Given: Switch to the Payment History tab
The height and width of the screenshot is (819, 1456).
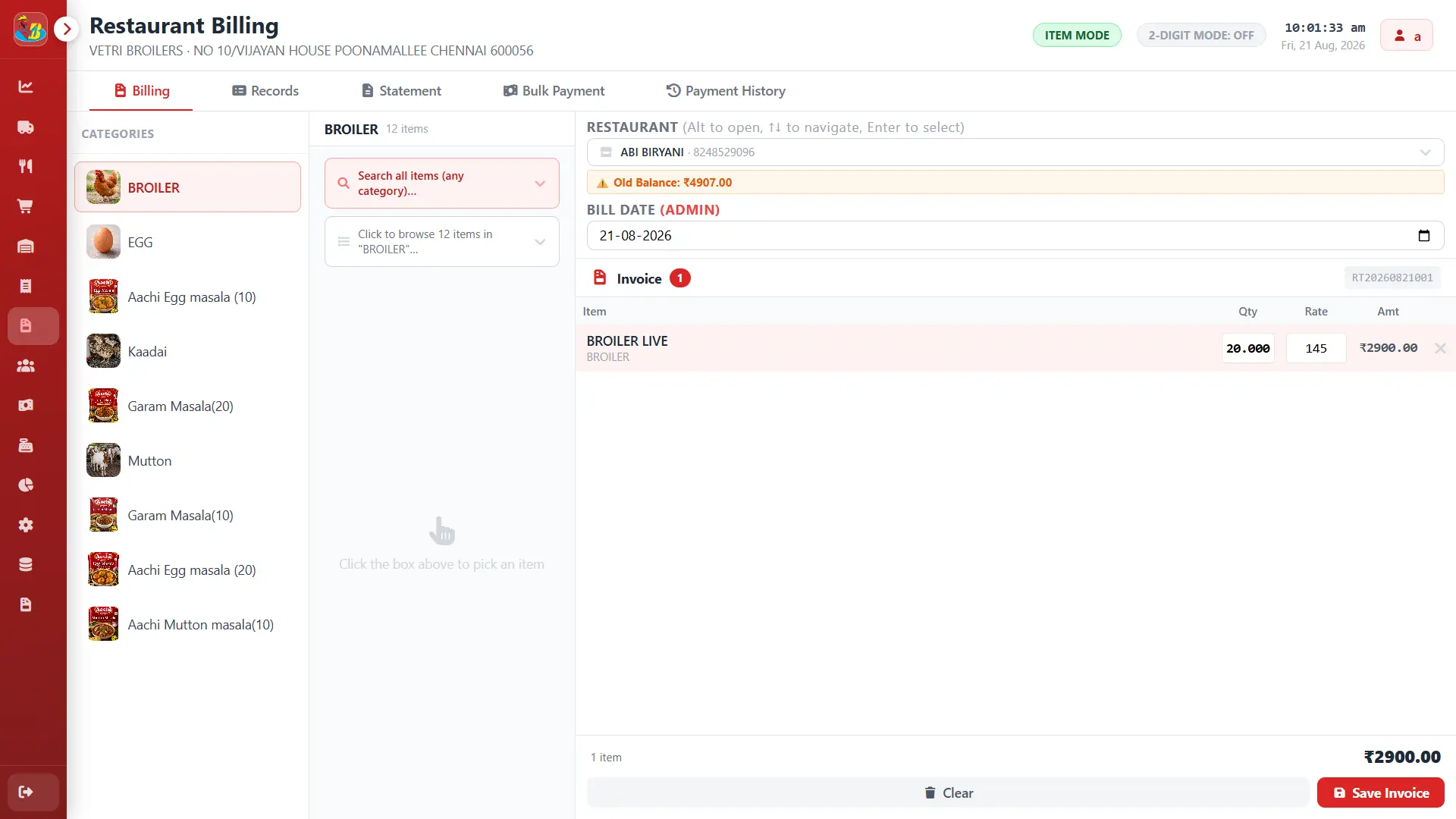Looking at the screenshot, I should [726, 91].
